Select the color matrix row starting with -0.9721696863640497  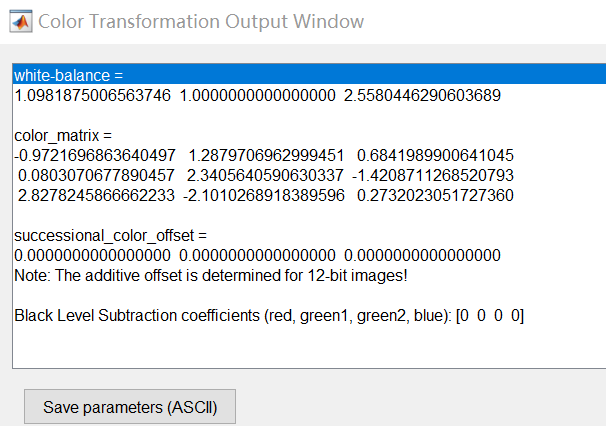[264, 155]
